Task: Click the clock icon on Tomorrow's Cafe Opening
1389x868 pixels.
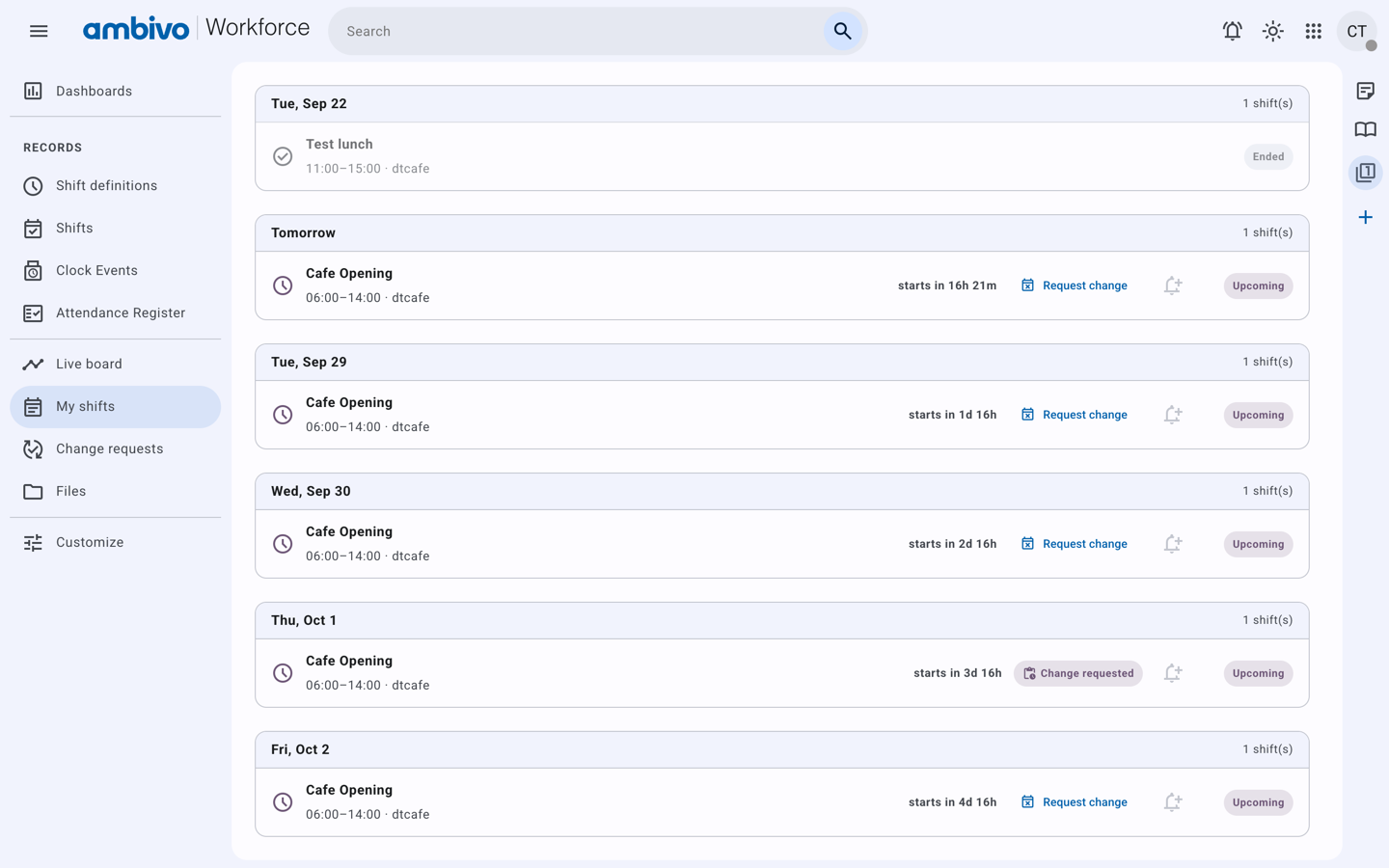Action: click(283, 285)
